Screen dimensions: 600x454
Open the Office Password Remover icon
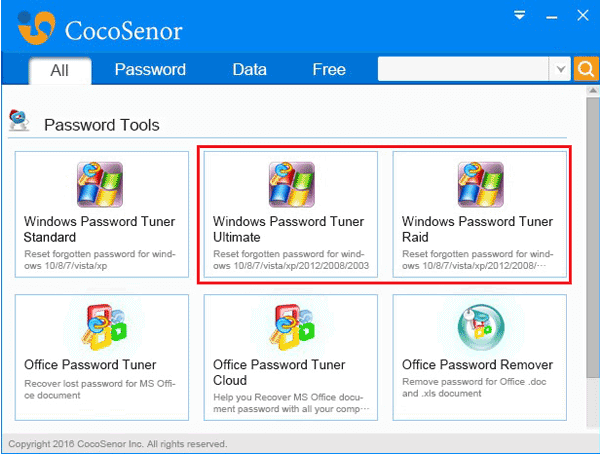pyautogui.click(x=481, y=327)
